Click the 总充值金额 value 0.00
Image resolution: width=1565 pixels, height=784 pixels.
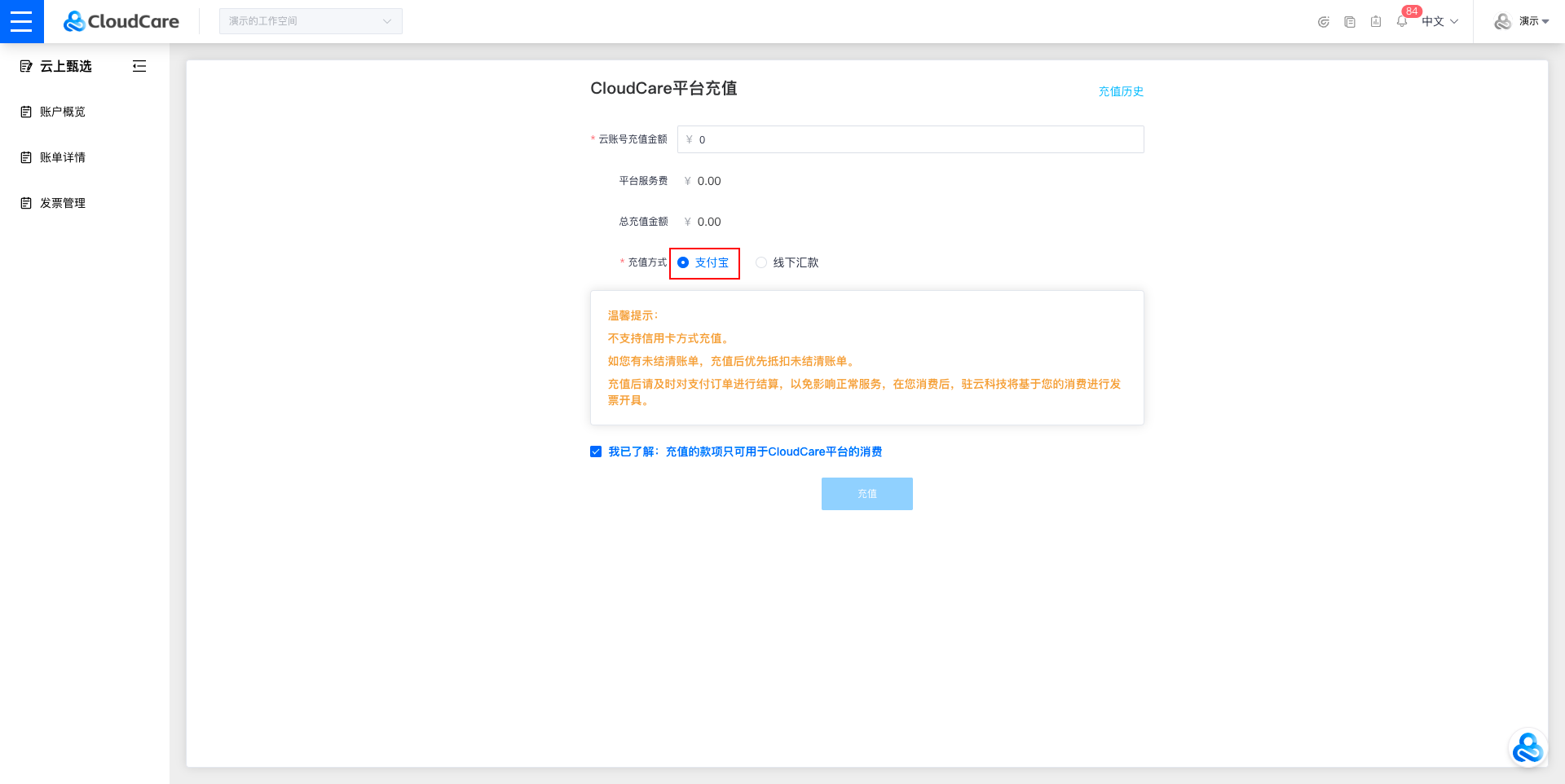pyautogui.click(x=709, y=222)
